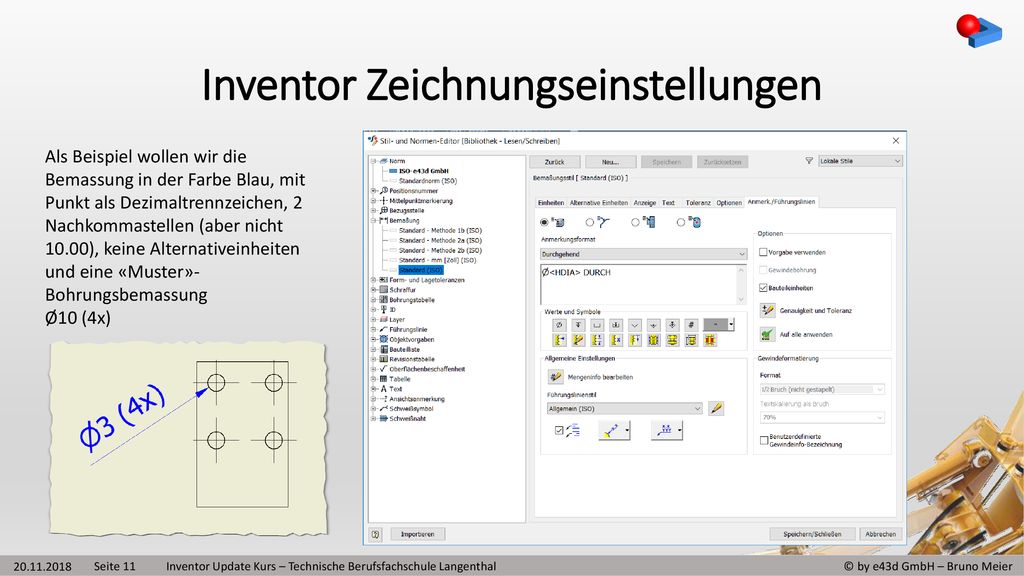Switch to the Toleranz tab
1024x576 pixels.
tap(698, 202)
